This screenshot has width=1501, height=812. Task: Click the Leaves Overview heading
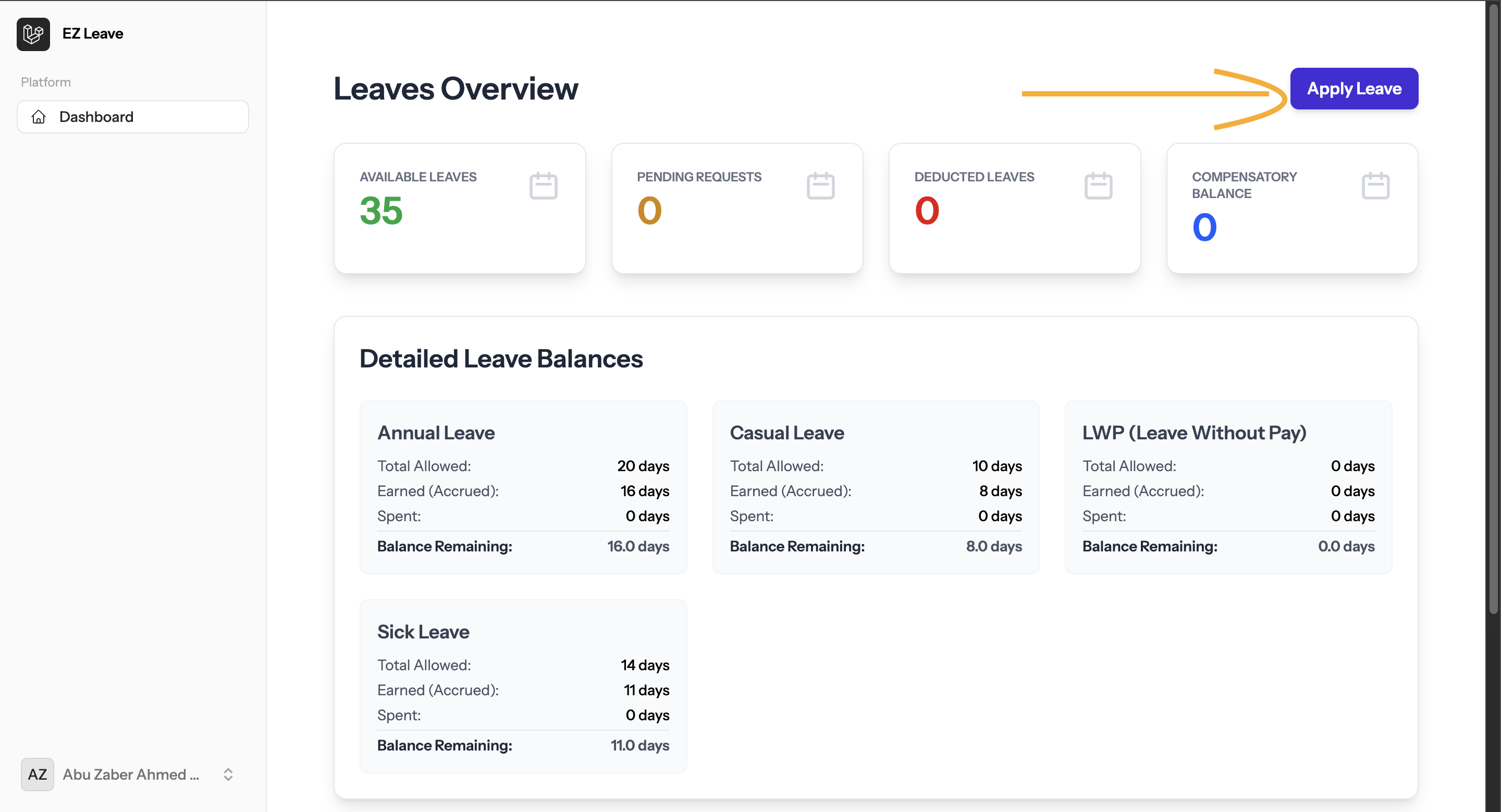pos(455,89)
